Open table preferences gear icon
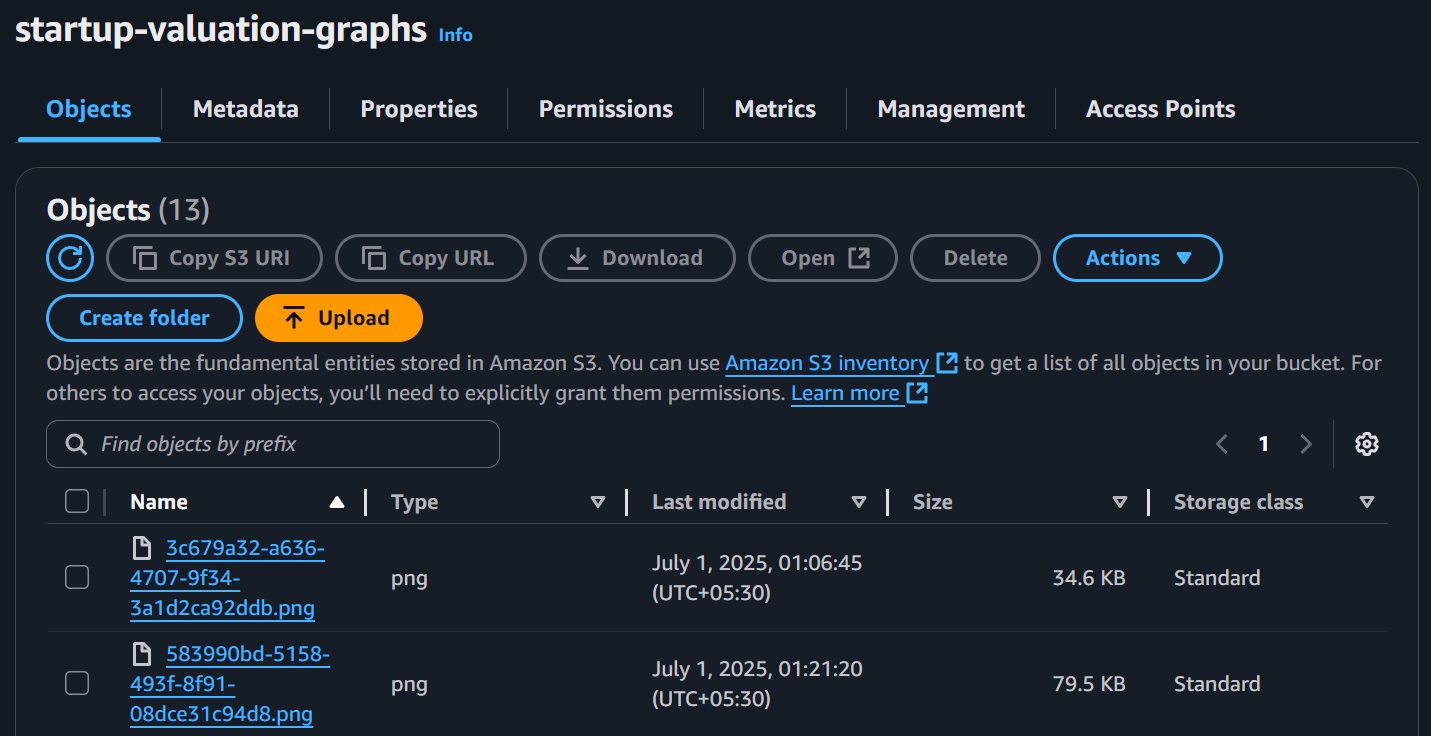Viewport: 1431px width, 736px height. (1367, 444)
